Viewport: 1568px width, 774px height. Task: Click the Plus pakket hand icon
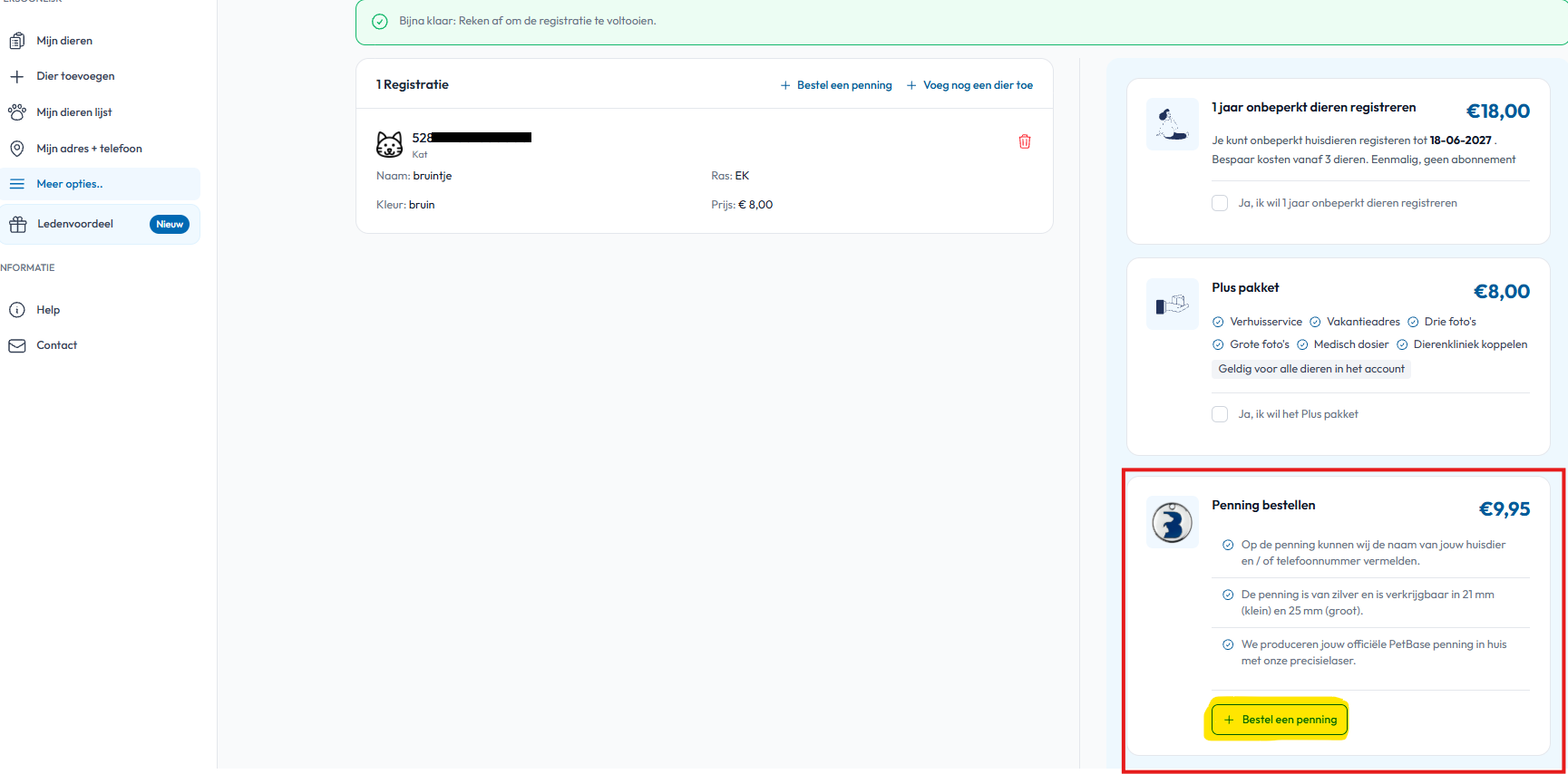(x=1172, y=305)
